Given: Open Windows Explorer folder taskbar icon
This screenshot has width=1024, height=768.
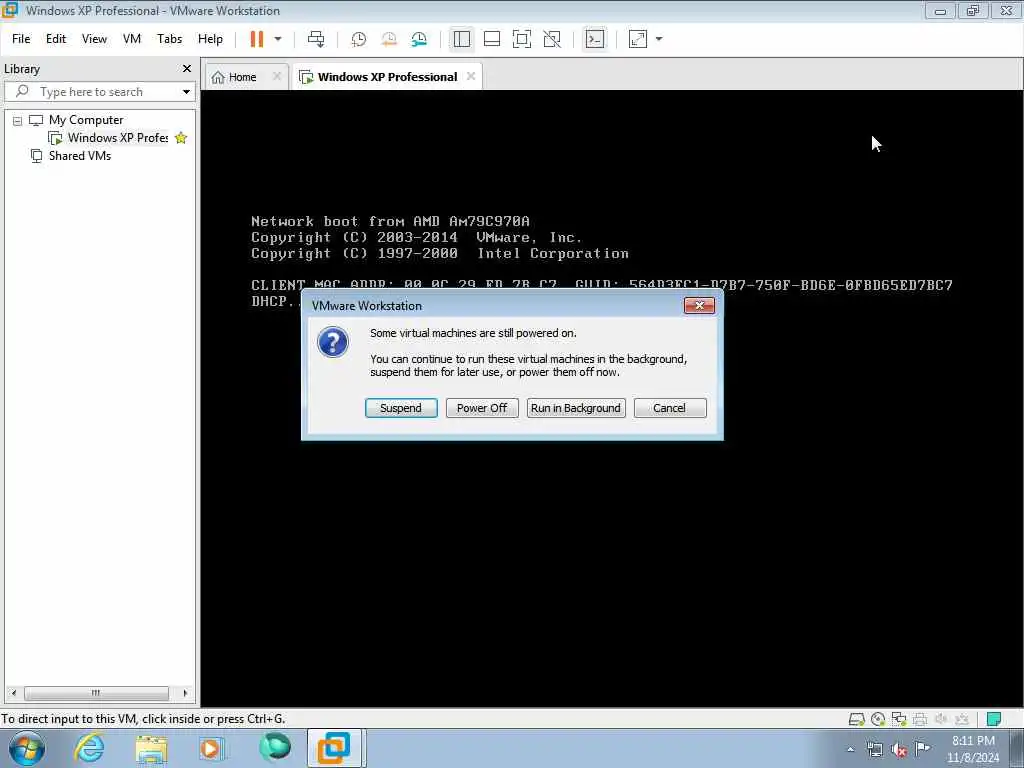Looking at the screenshot, I should click(152, 748).
